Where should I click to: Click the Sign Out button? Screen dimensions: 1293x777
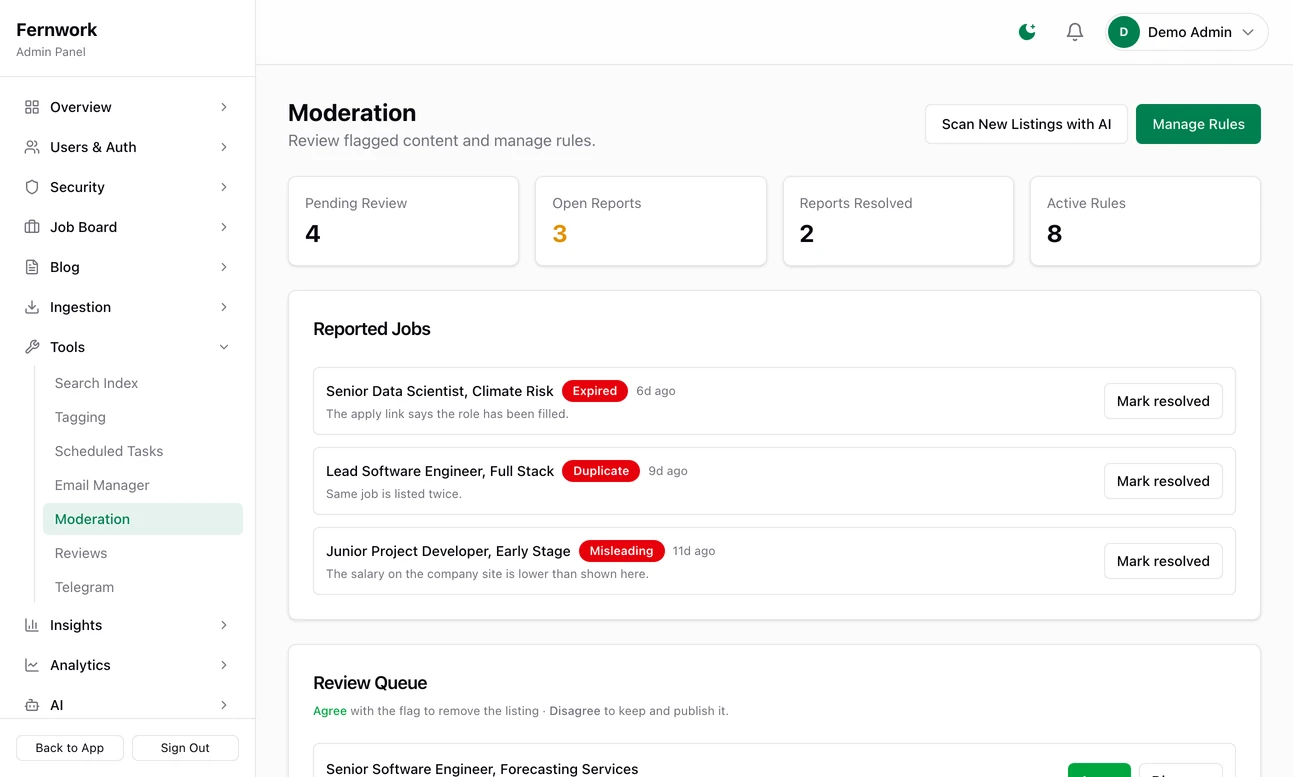click(x=185, y=748)
